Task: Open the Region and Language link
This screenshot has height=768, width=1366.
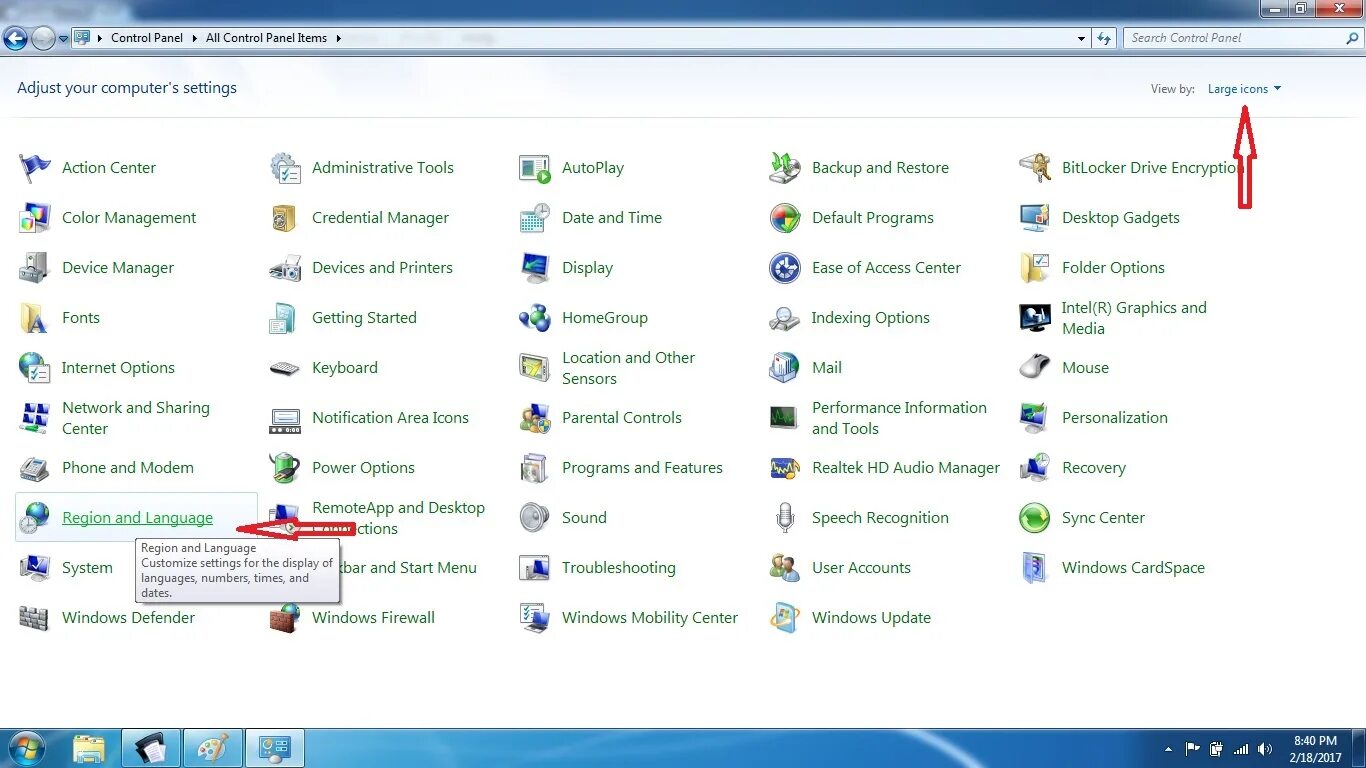Action: coord(137,518)
